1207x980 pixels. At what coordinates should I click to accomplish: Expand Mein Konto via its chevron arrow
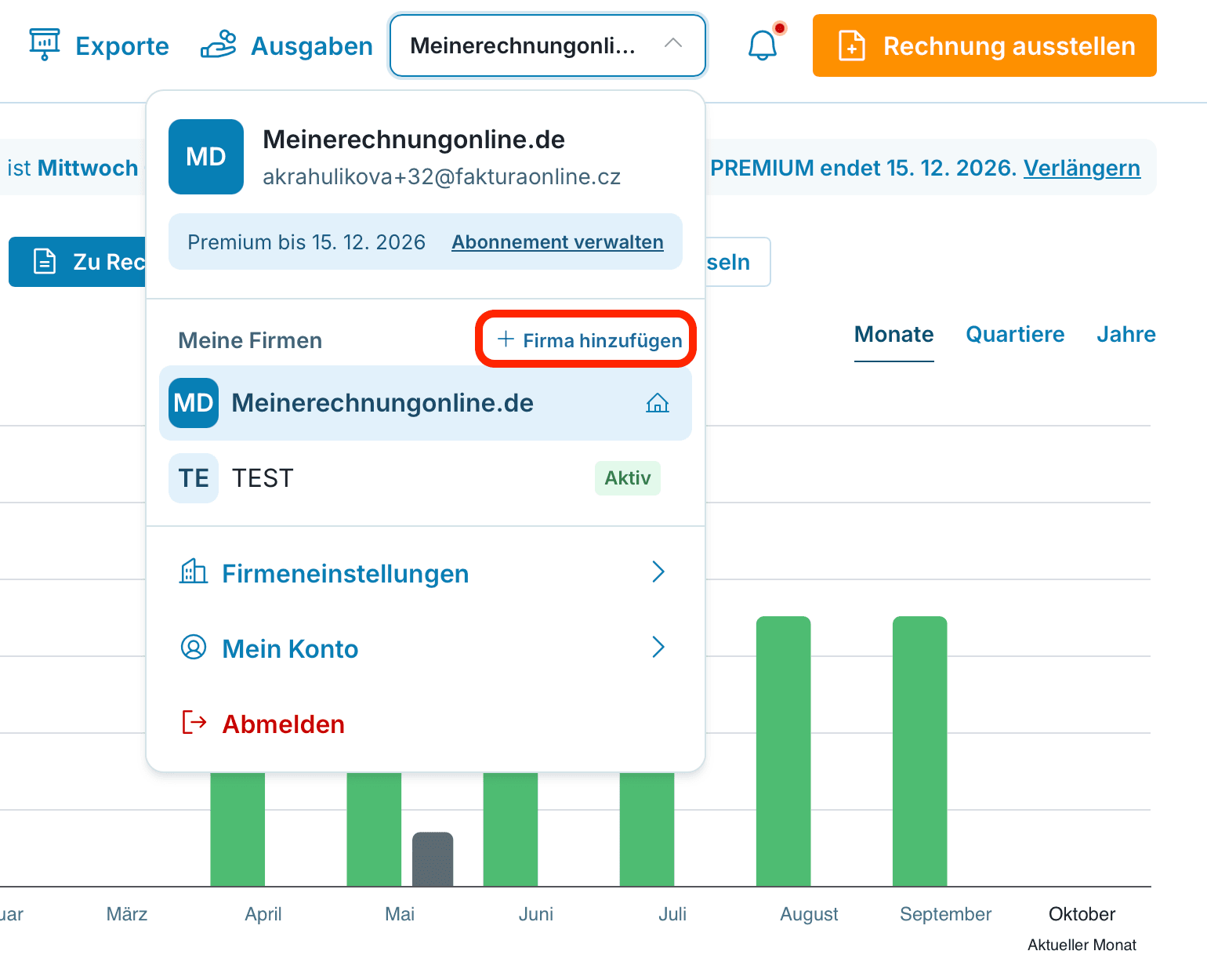pos(658,647)
